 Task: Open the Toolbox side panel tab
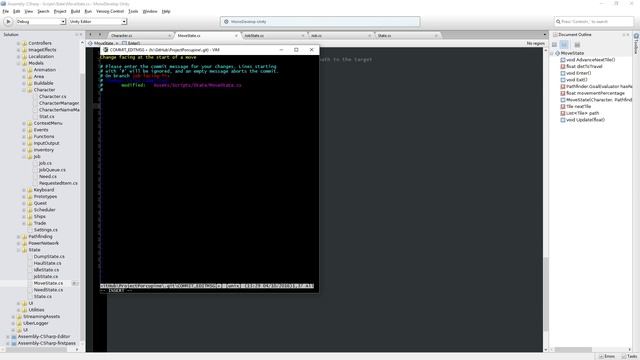[636, 44]
